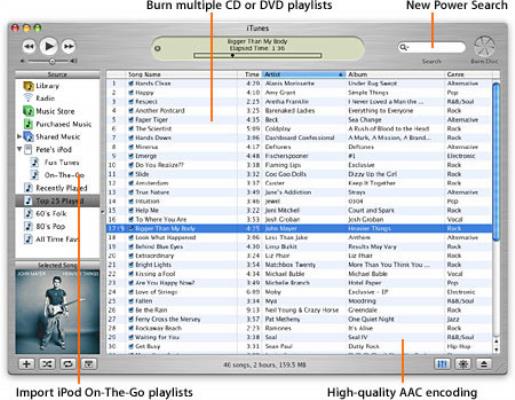The image size is (515, 400).
Task: Click the search input field
Action: [x=432, y=47]
